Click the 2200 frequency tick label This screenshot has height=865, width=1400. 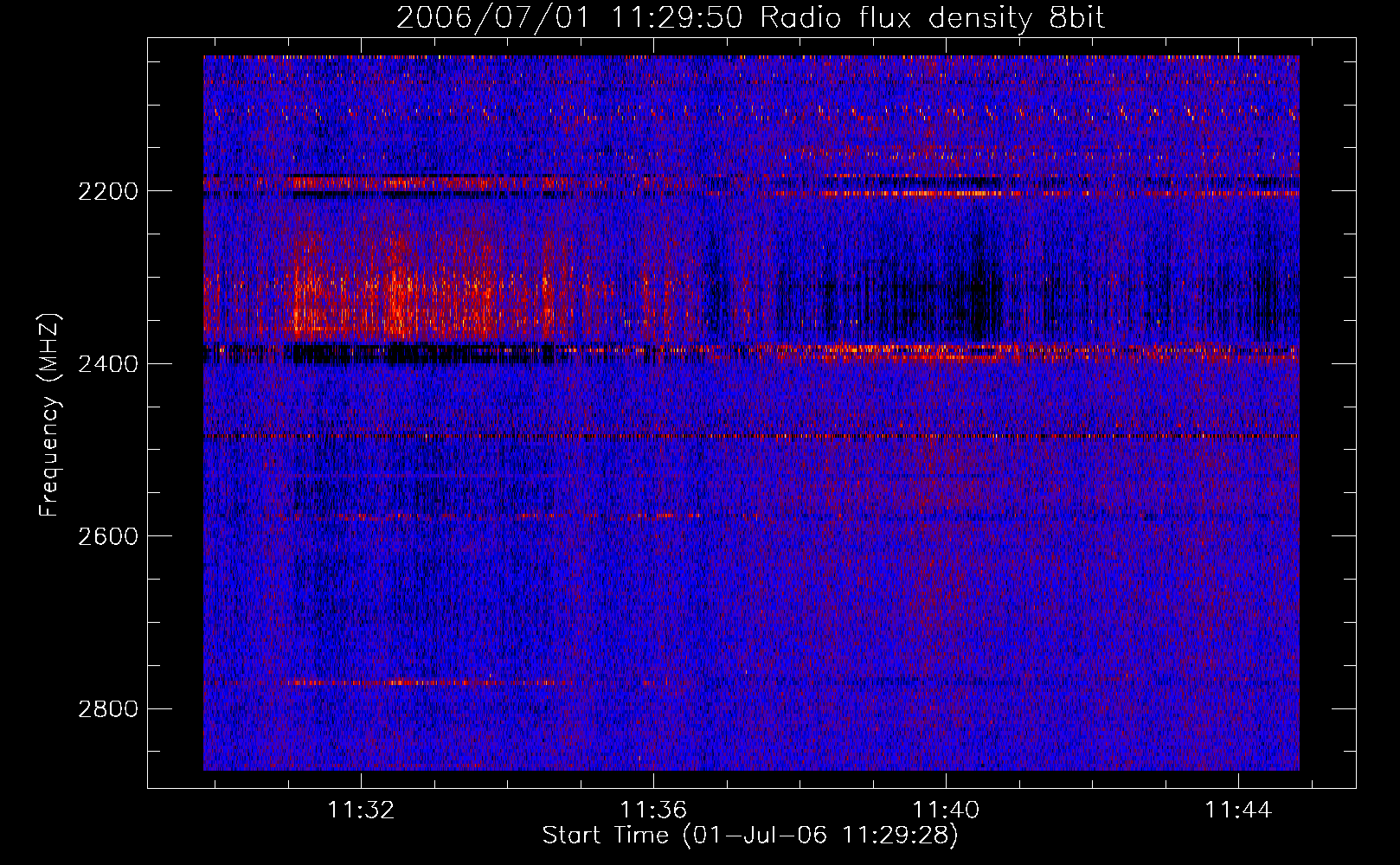point(108,191)
